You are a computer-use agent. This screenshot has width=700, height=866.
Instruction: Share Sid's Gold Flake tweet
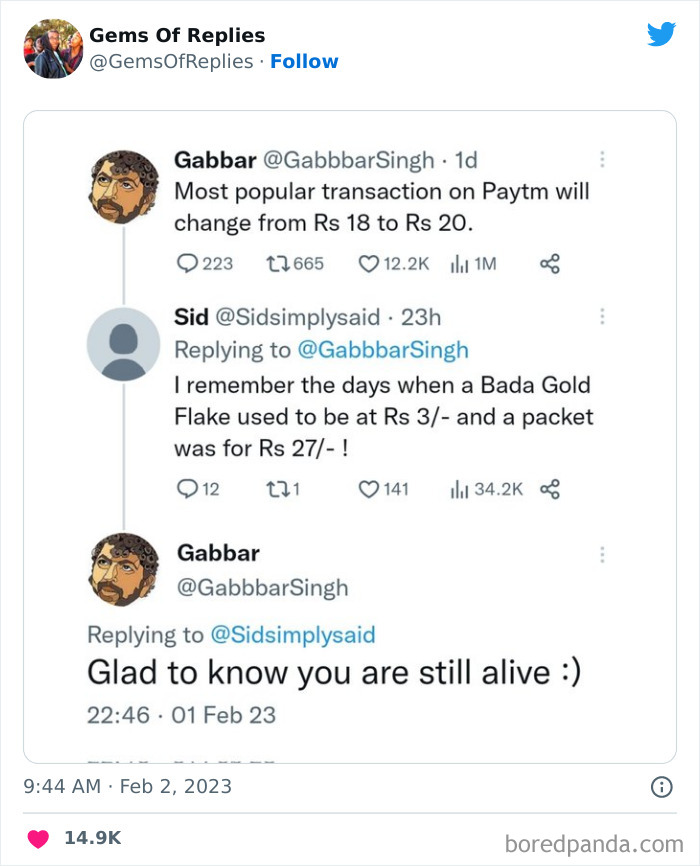click(549, 489)
